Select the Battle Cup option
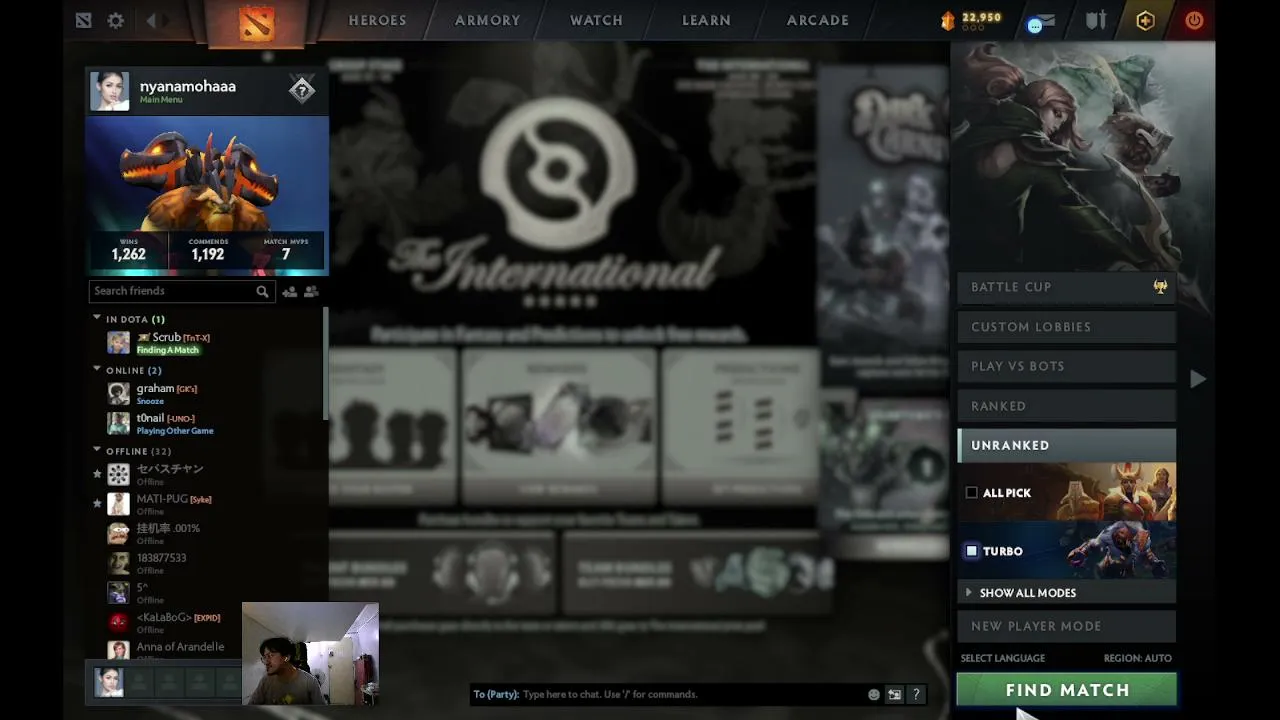1280x720 pixels. (x=1066, y=287)
